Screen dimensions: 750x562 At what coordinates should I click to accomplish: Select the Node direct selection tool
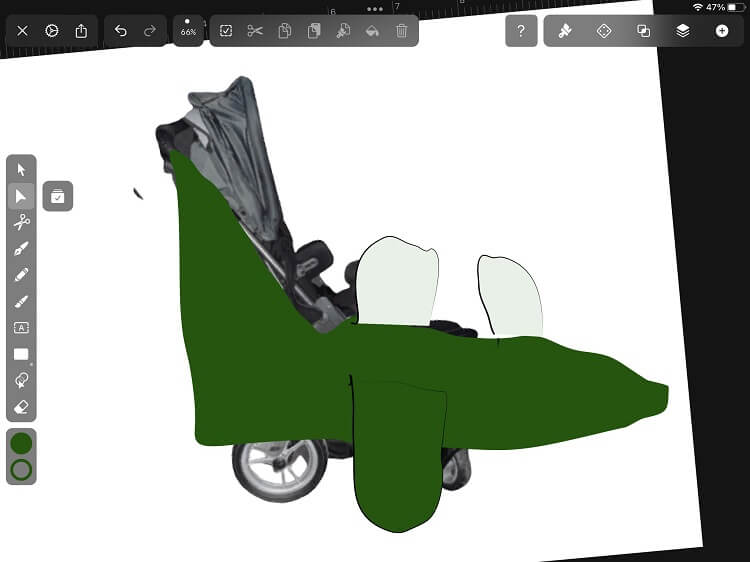coord(21,196)
